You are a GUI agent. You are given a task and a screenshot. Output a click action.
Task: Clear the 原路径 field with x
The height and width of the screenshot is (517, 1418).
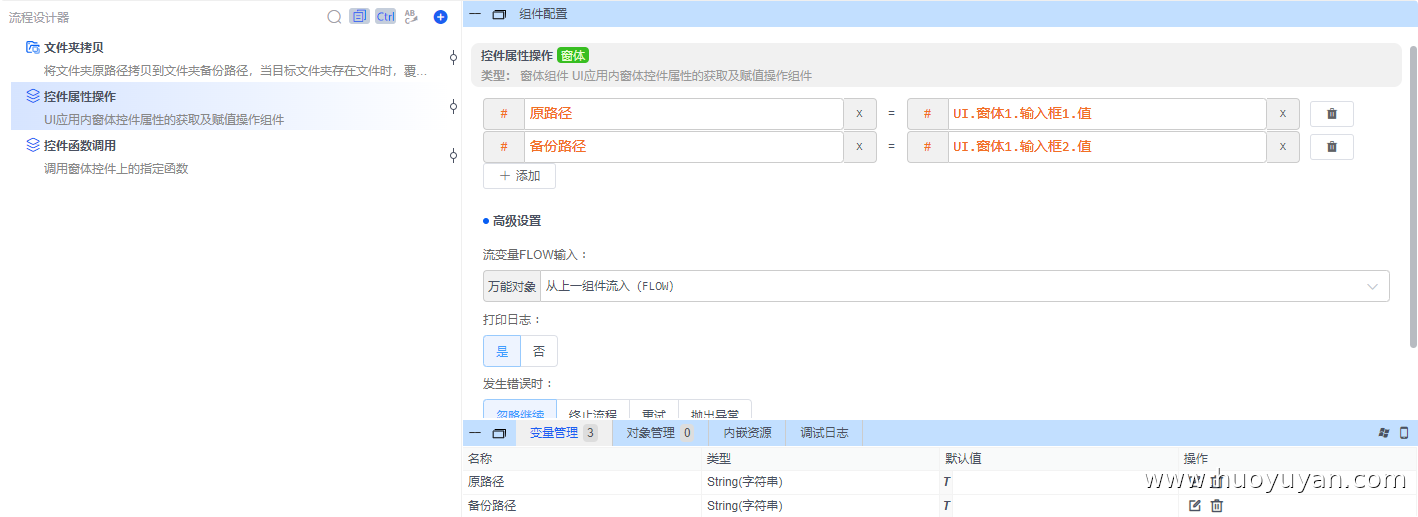[859, 114]
